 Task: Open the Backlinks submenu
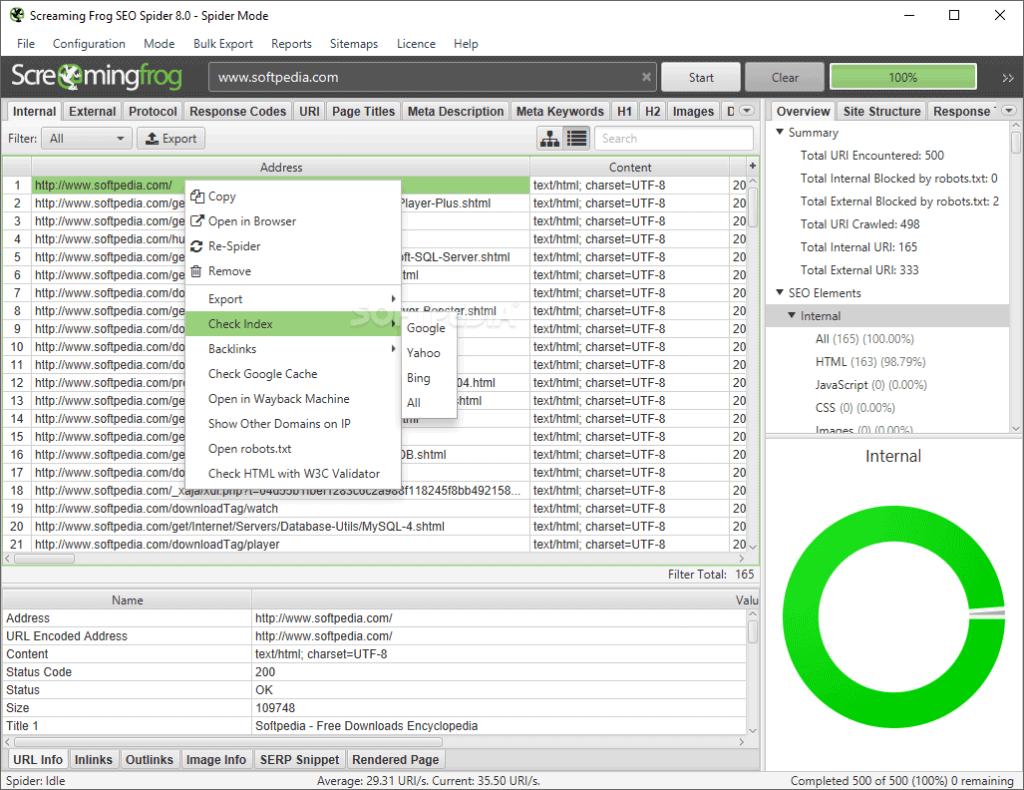293,349
